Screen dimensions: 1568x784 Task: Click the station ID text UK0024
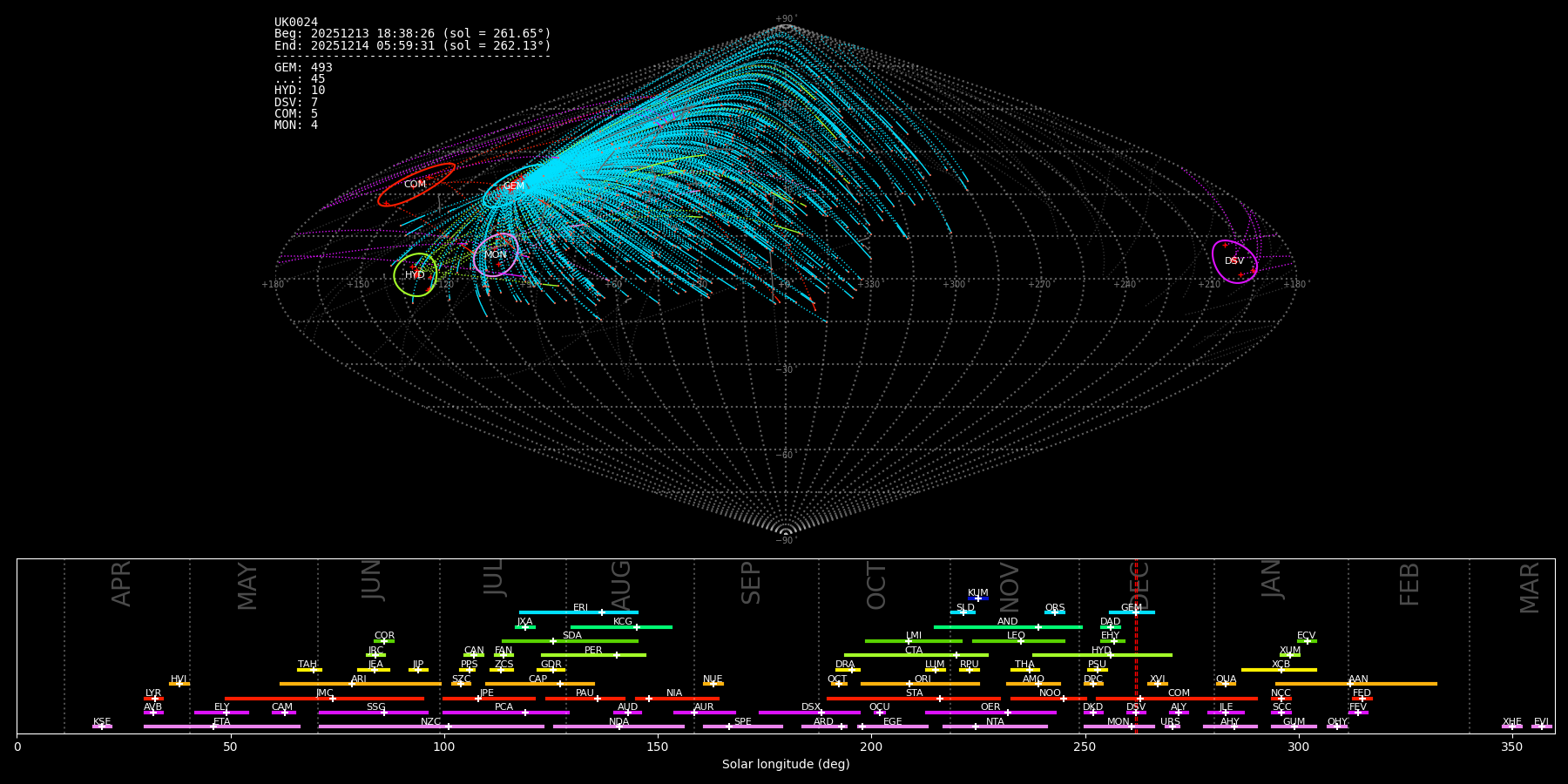coord(296,23)
